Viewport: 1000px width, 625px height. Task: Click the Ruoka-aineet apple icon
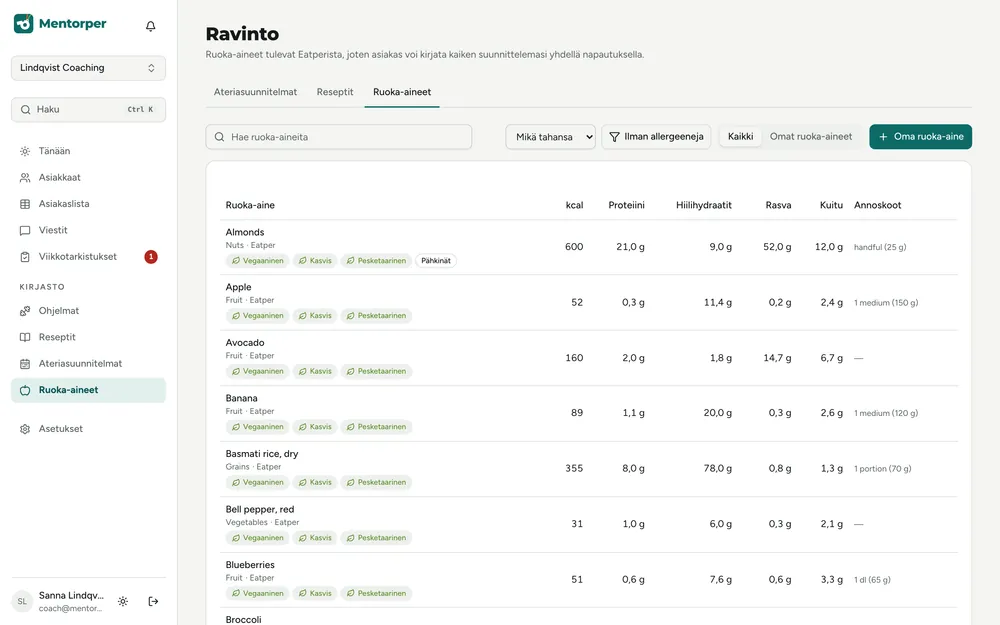click(25, 390)
